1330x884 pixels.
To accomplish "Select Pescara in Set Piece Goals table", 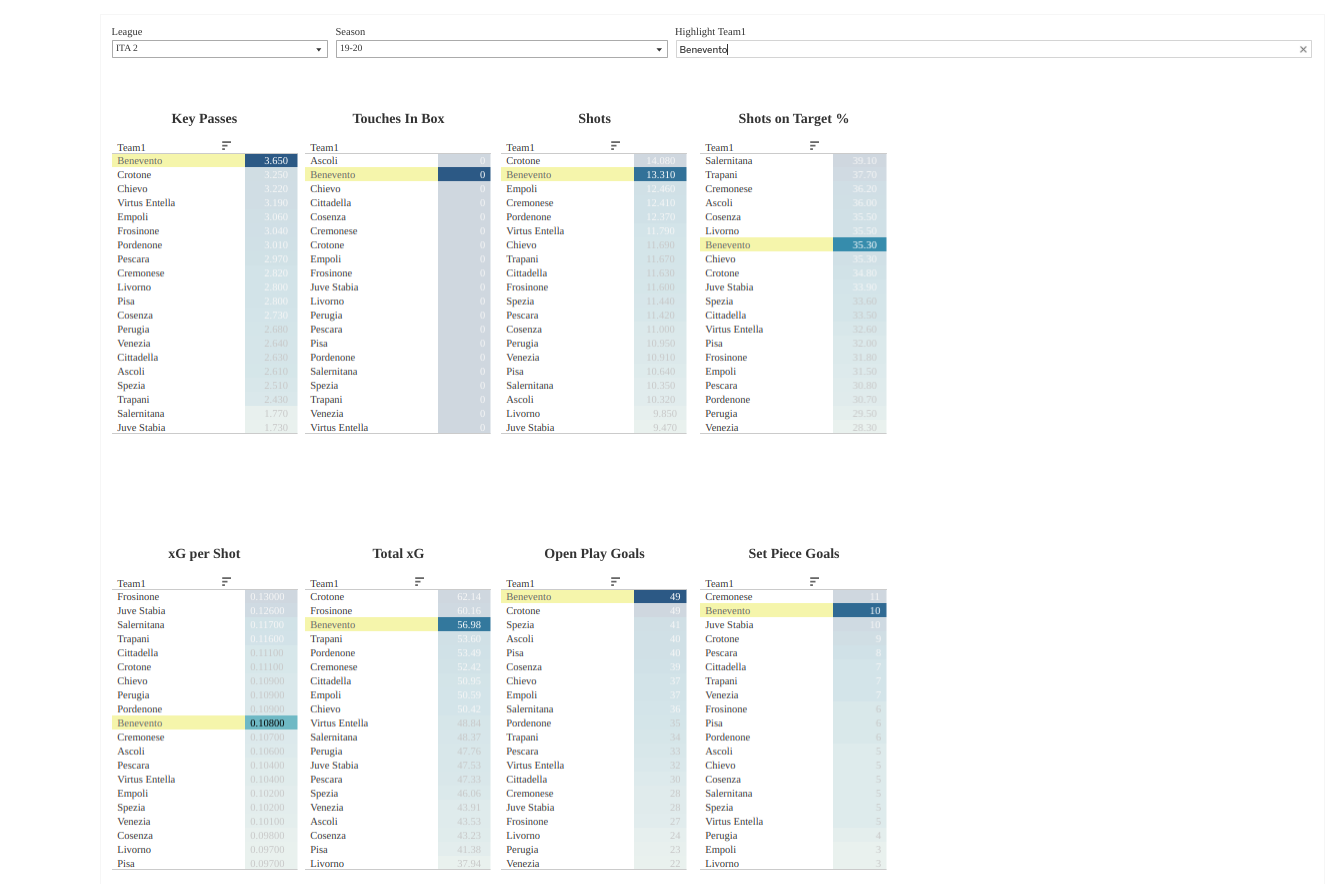I will click(x=721, y=653).
